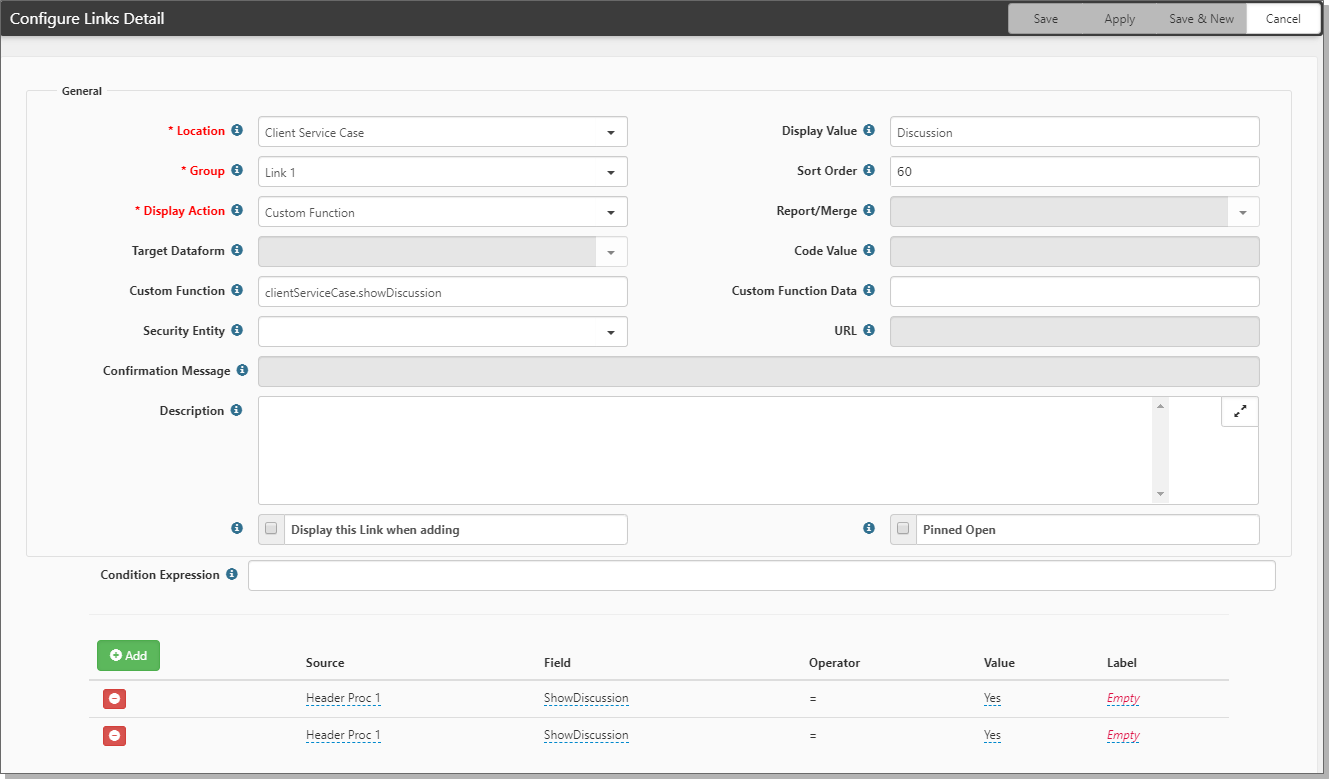Click the info icon beside Target Dataform

237,251
